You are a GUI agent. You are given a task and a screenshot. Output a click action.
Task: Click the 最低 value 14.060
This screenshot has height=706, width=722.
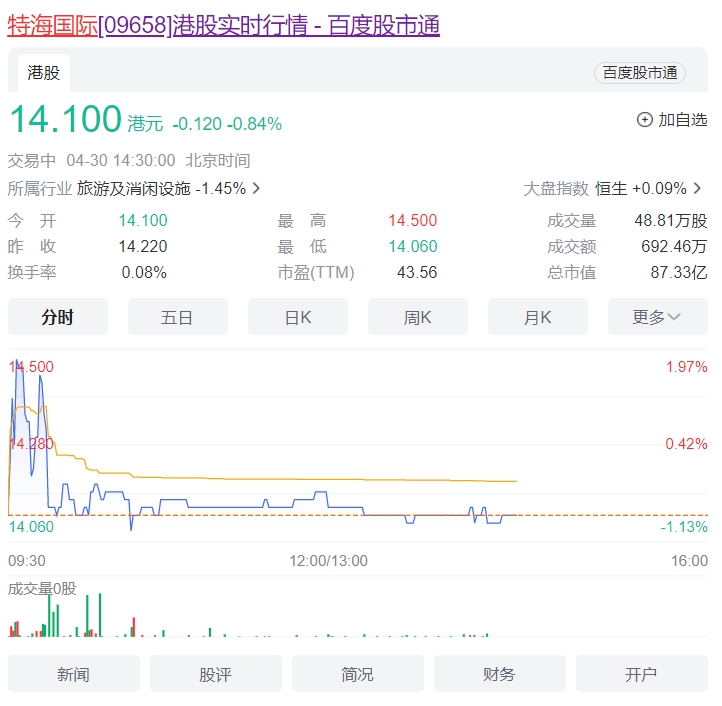tap(413, 246)
